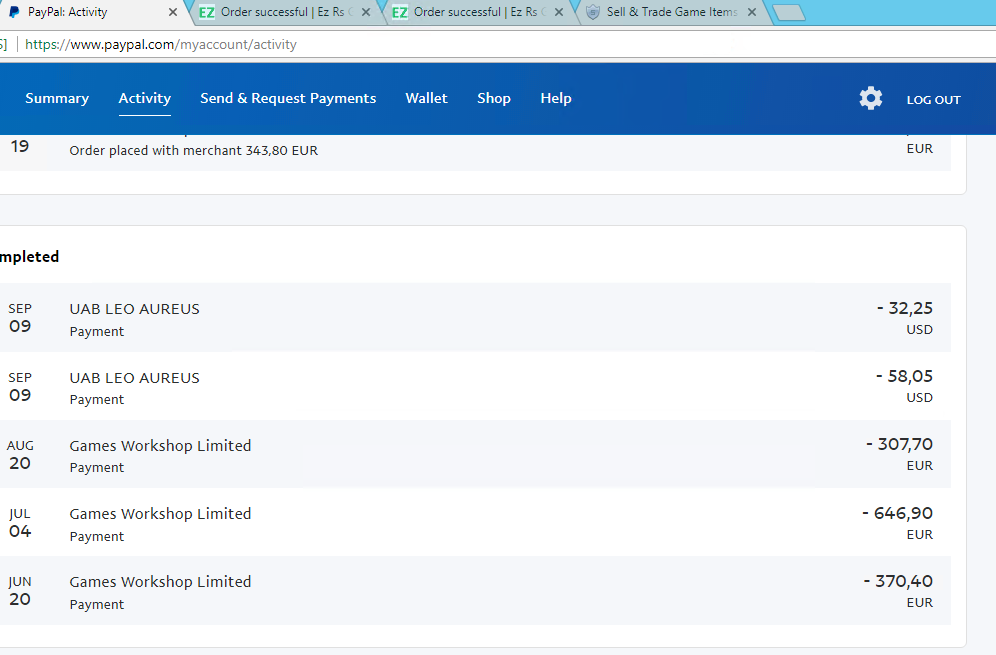Viewport: 996px width, 655px height.
Task: Switch to second Order successful tab
Action: (479, 12)
